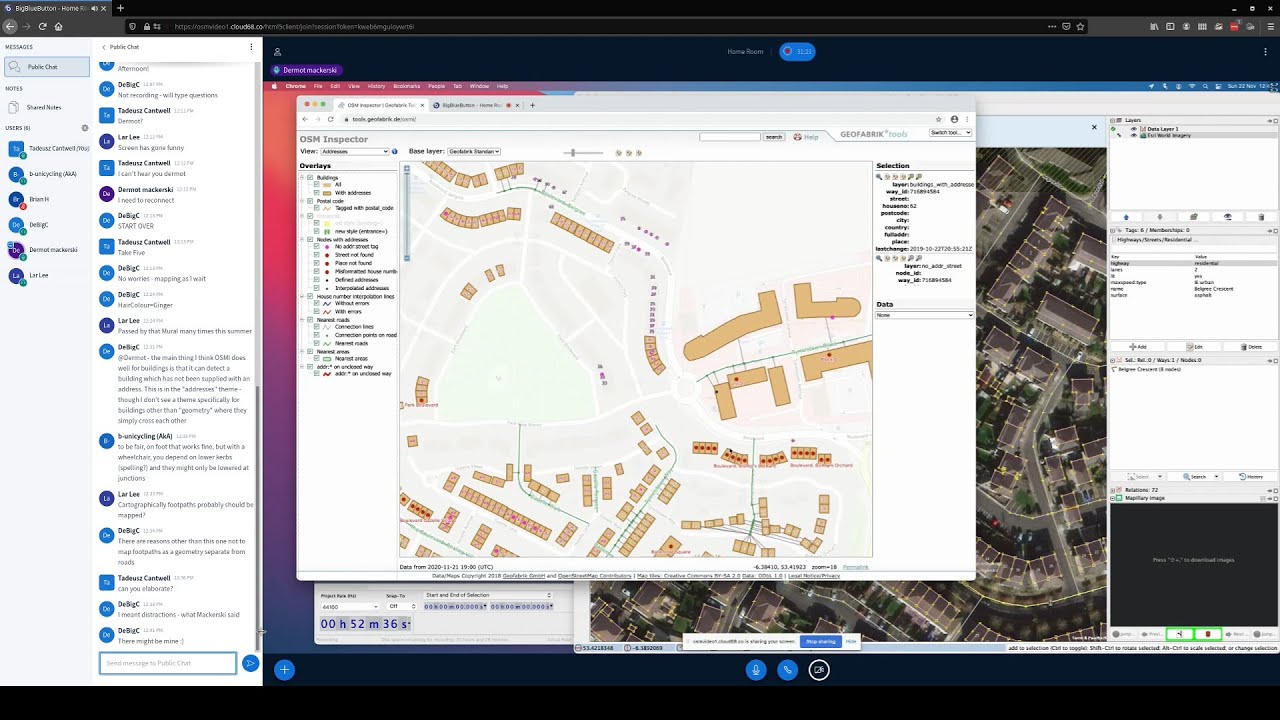The width and height of the screenshot is (1280, 720).
Task: Open the Data 'None' dropdown
Action: pos(924,315)
